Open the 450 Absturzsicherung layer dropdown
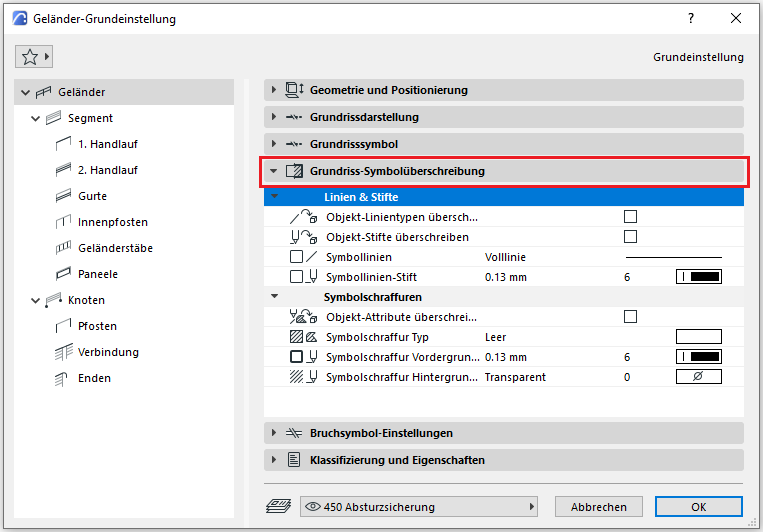 coord(418,507)
